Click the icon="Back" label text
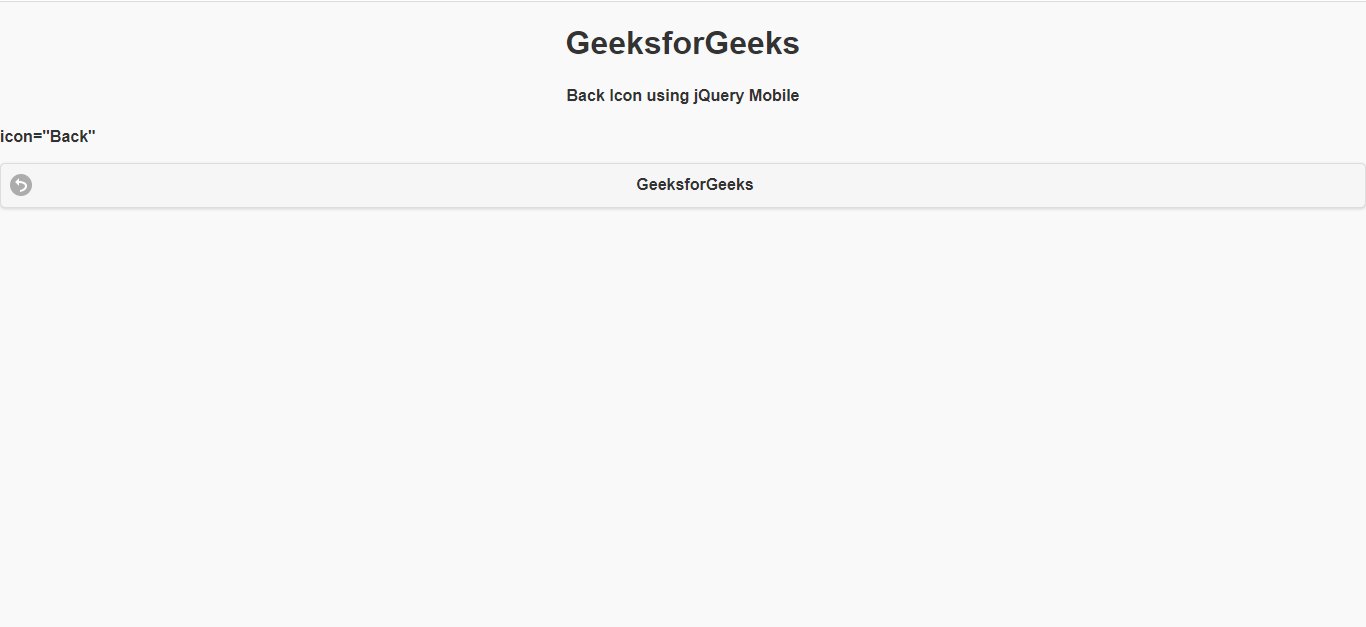The height and width of the screenshot is (627, 1366). tap(48, 136)
